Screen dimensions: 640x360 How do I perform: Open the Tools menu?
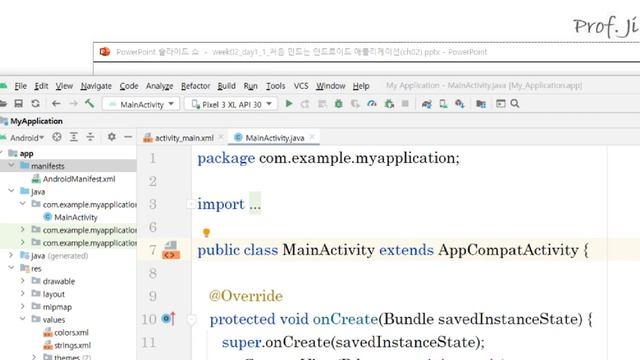pyautogui.click(x=276, y=86)
